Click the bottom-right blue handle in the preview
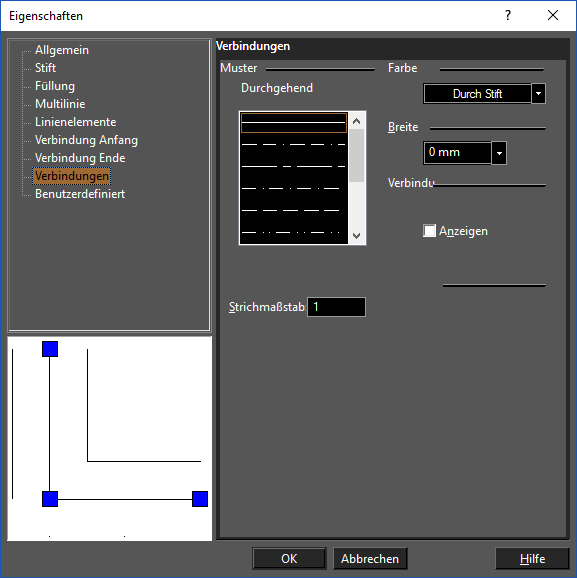Screen dimensions: 577x578 pyautogui.click(x=200, y=499)
